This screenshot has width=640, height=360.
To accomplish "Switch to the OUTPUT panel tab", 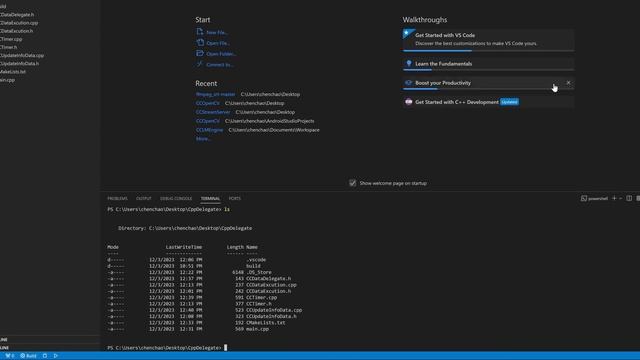I will click(x=144, y=198).
